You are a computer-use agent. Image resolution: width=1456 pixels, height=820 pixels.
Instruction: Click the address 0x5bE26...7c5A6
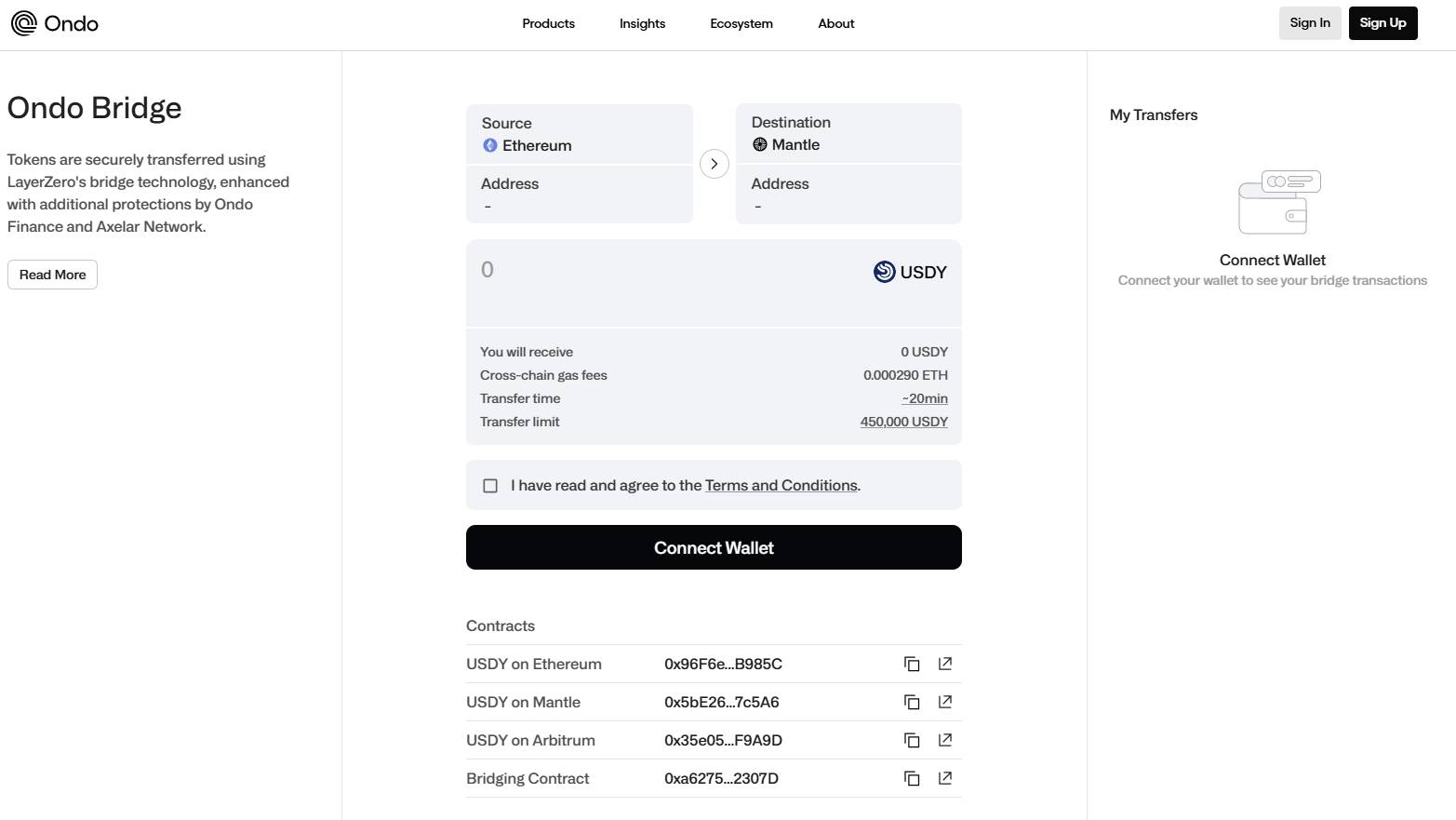pos(722,702)
